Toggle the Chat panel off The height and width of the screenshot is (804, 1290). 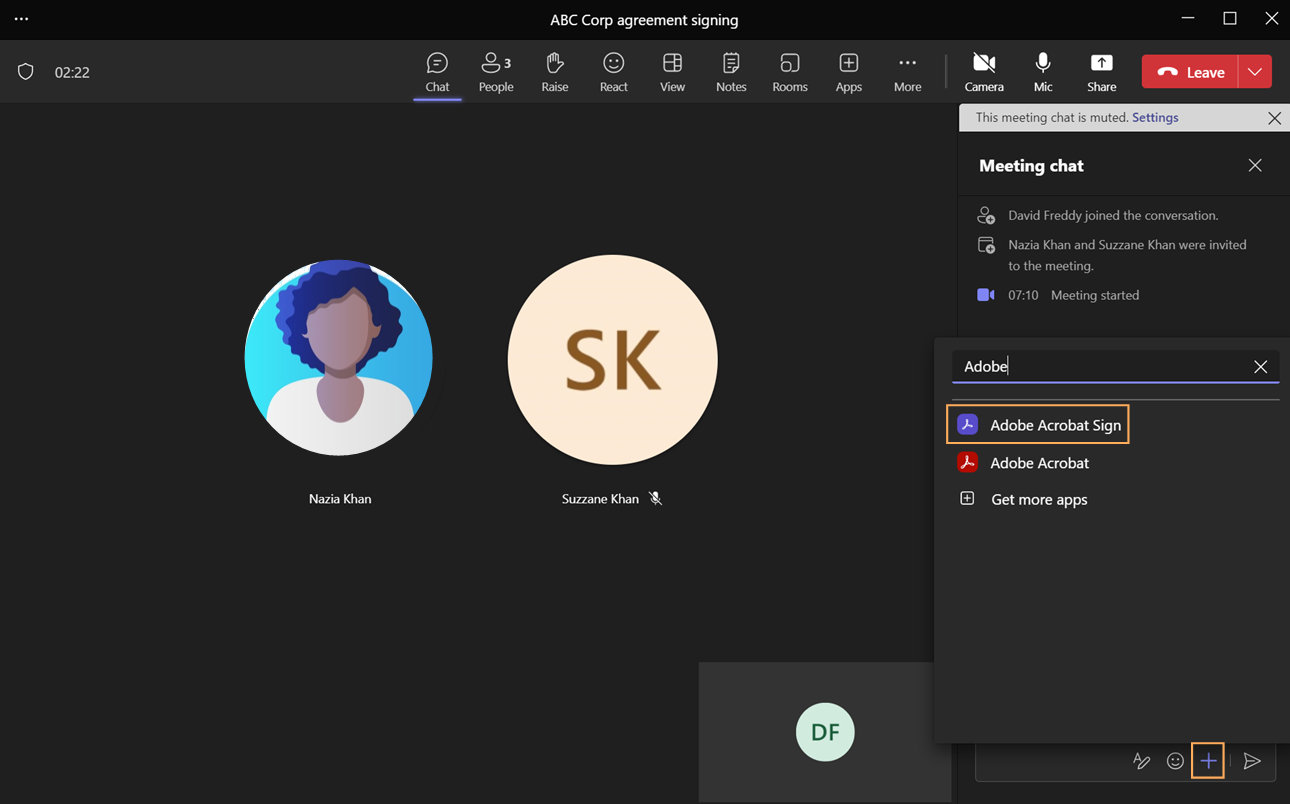click(x=437, y=71)
